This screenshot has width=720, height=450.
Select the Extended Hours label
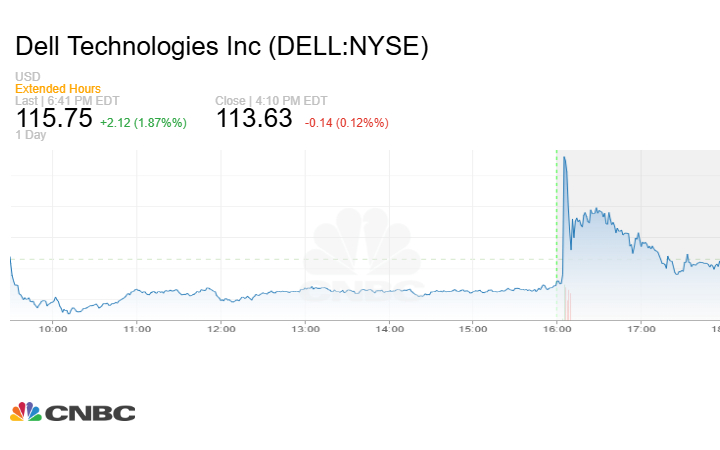pos(58,89)
